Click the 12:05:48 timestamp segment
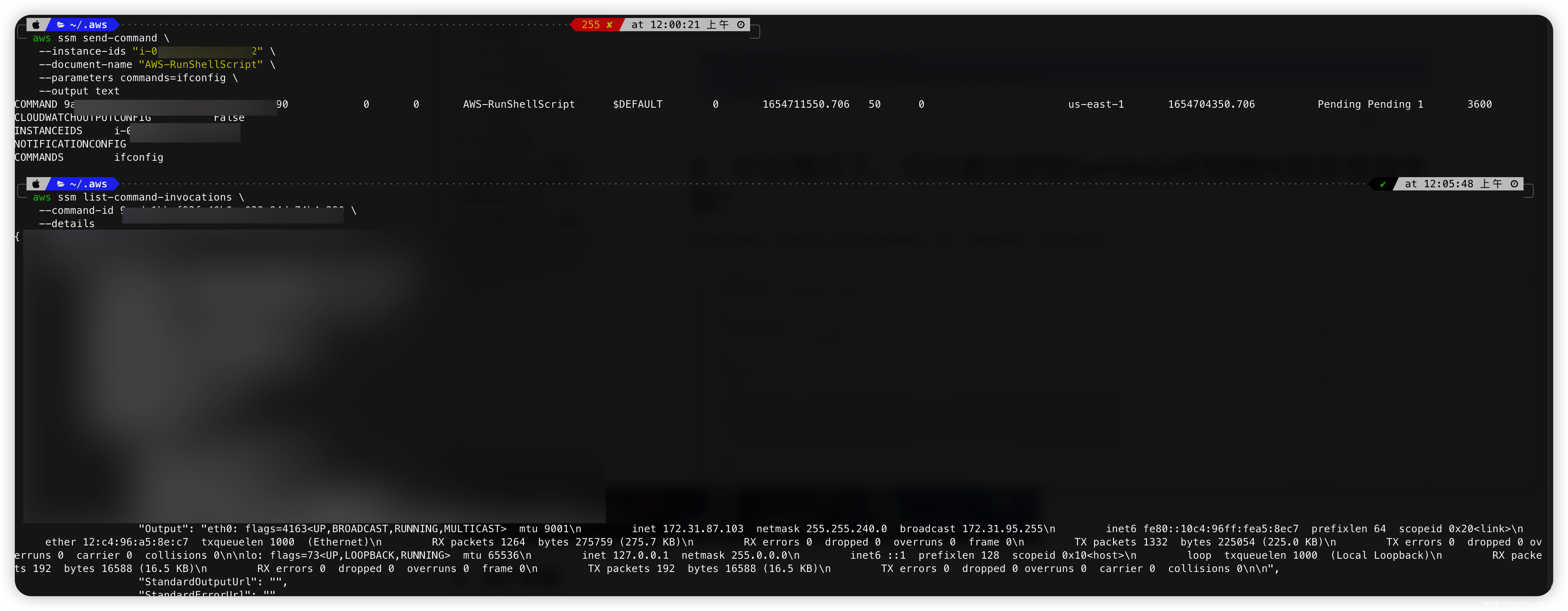 click(1448, 184)
